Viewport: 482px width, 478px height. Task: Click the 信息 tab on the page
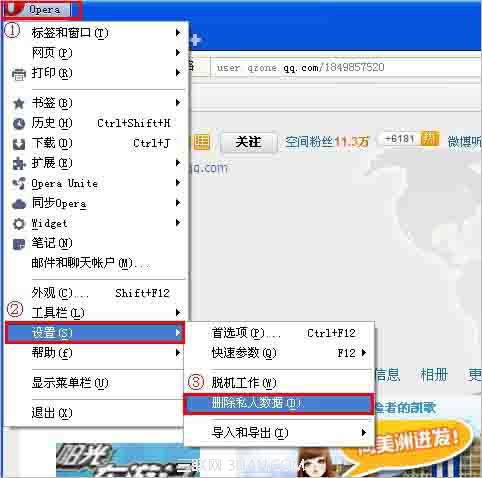tap(387, 375)
